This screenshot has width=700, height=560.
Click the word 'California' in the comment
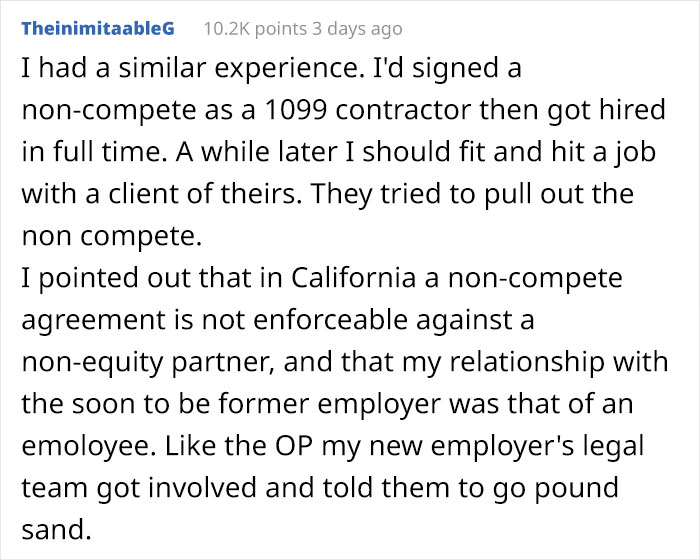point(354,278)
